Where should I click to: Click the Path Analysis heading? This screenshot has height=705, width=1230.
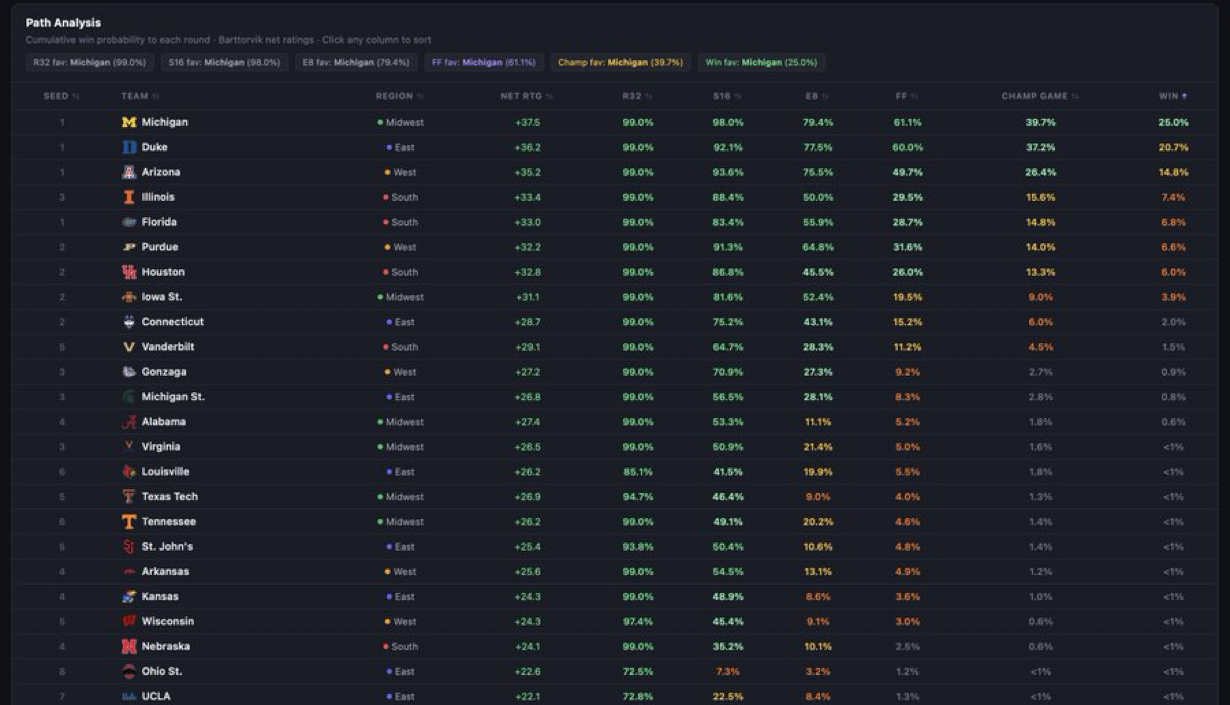[x=63, y=22]
